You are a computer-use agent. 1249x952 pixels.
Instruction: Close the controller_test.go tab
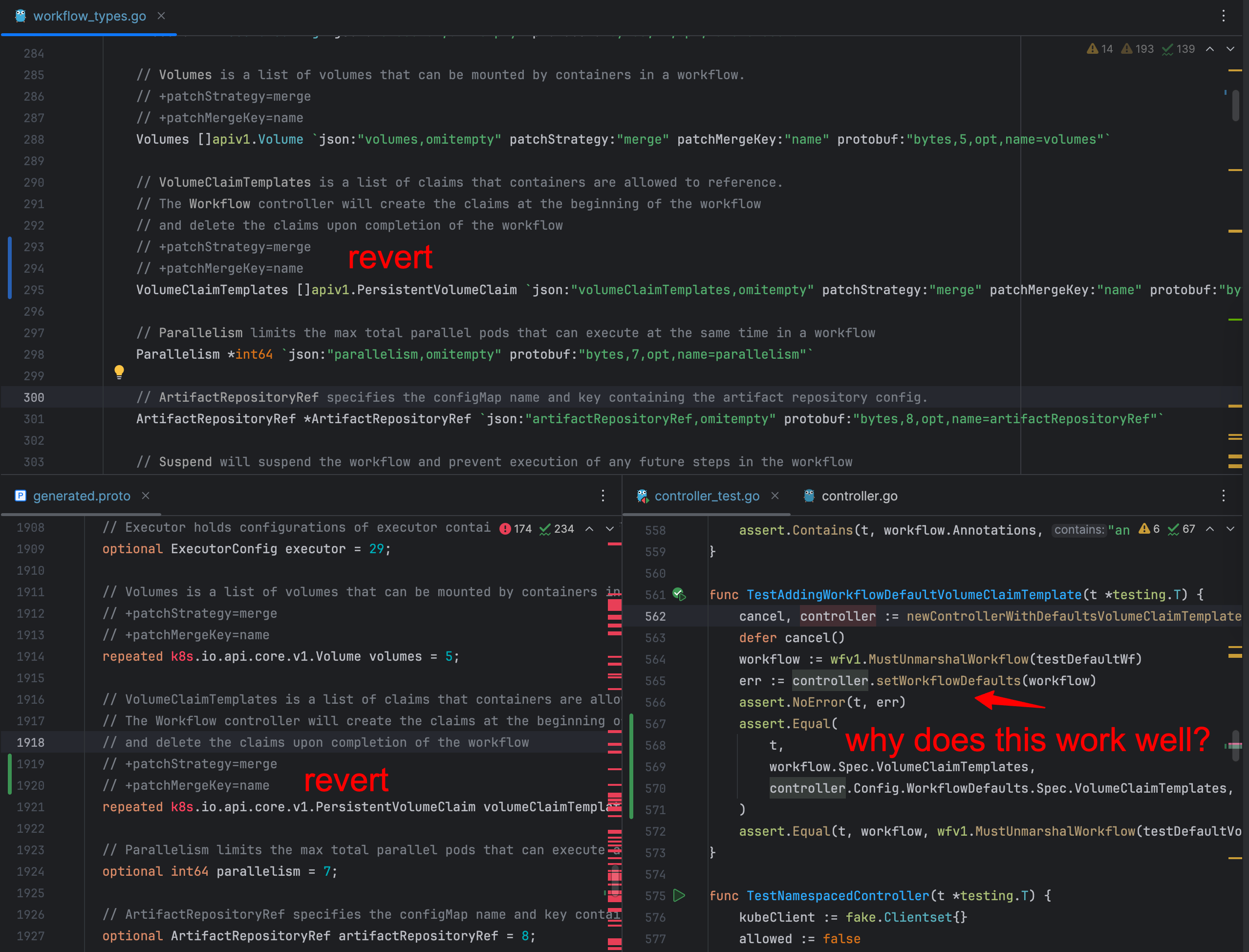tap(775, 495)
